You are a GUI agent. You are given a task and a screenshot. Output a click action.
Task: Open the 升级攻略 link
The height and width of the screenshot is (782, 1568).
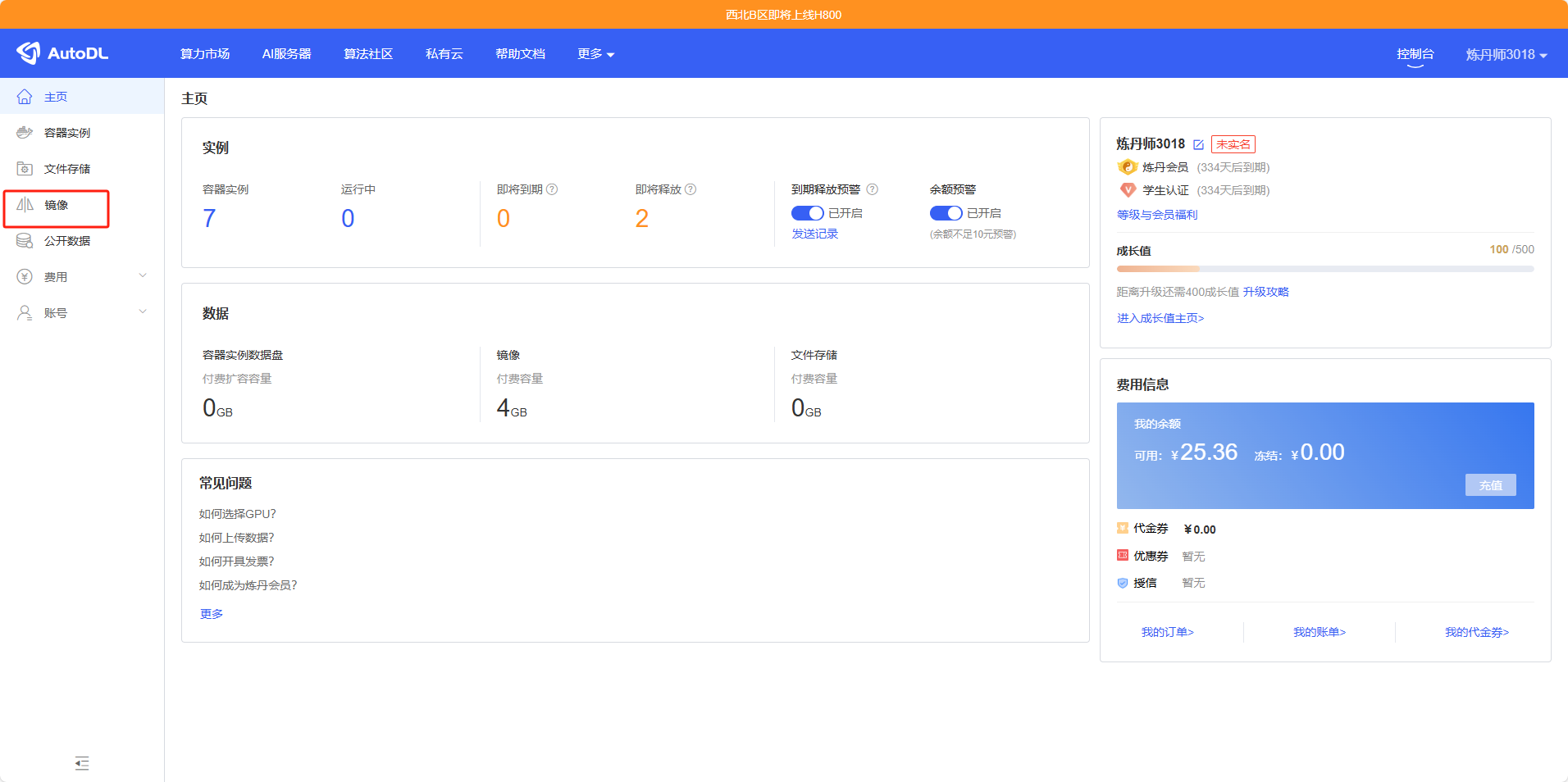coord(1265,292)
